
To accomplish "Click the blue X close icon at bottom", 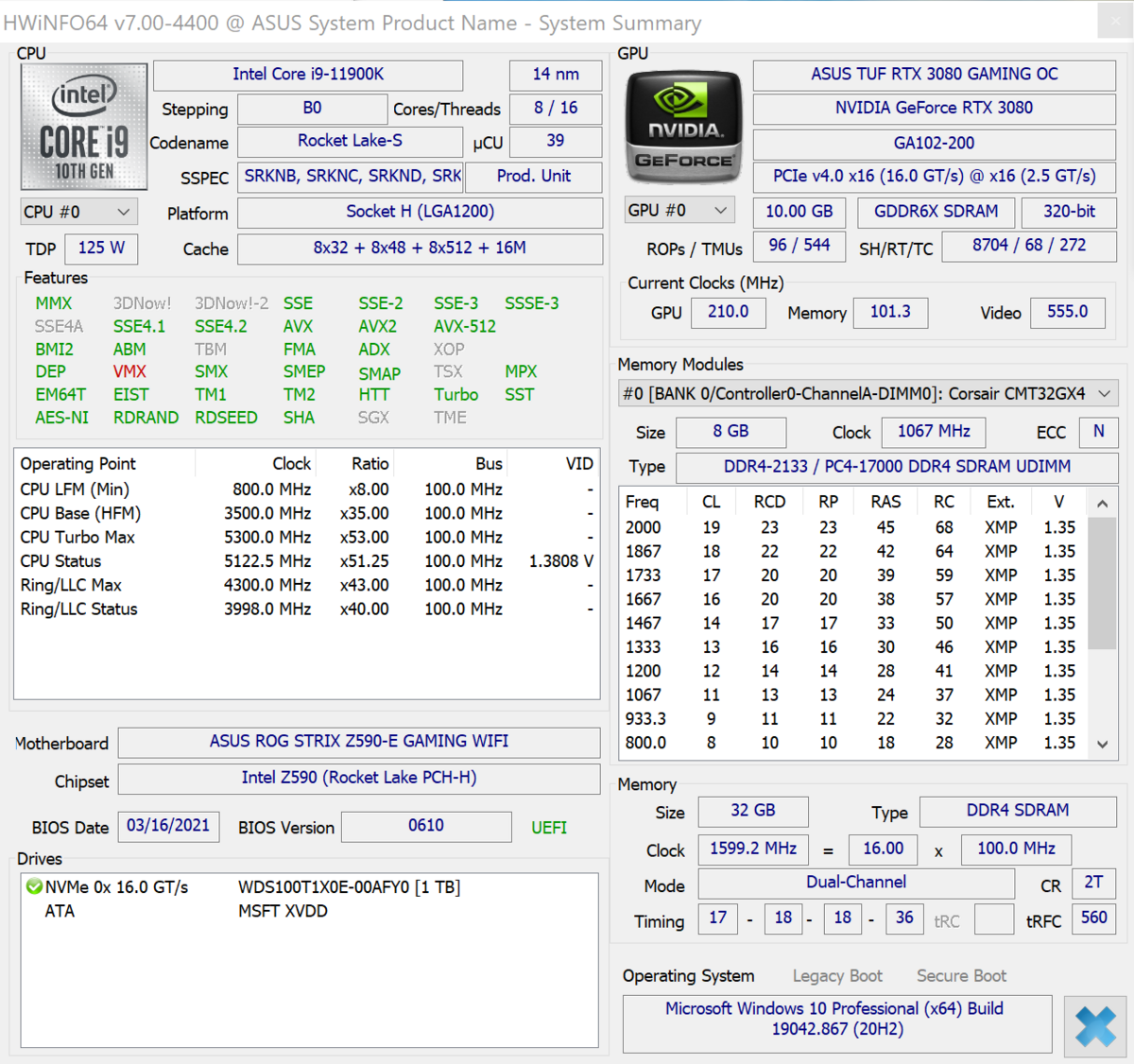I will pyautogui.click(x=1095, y=1026).
